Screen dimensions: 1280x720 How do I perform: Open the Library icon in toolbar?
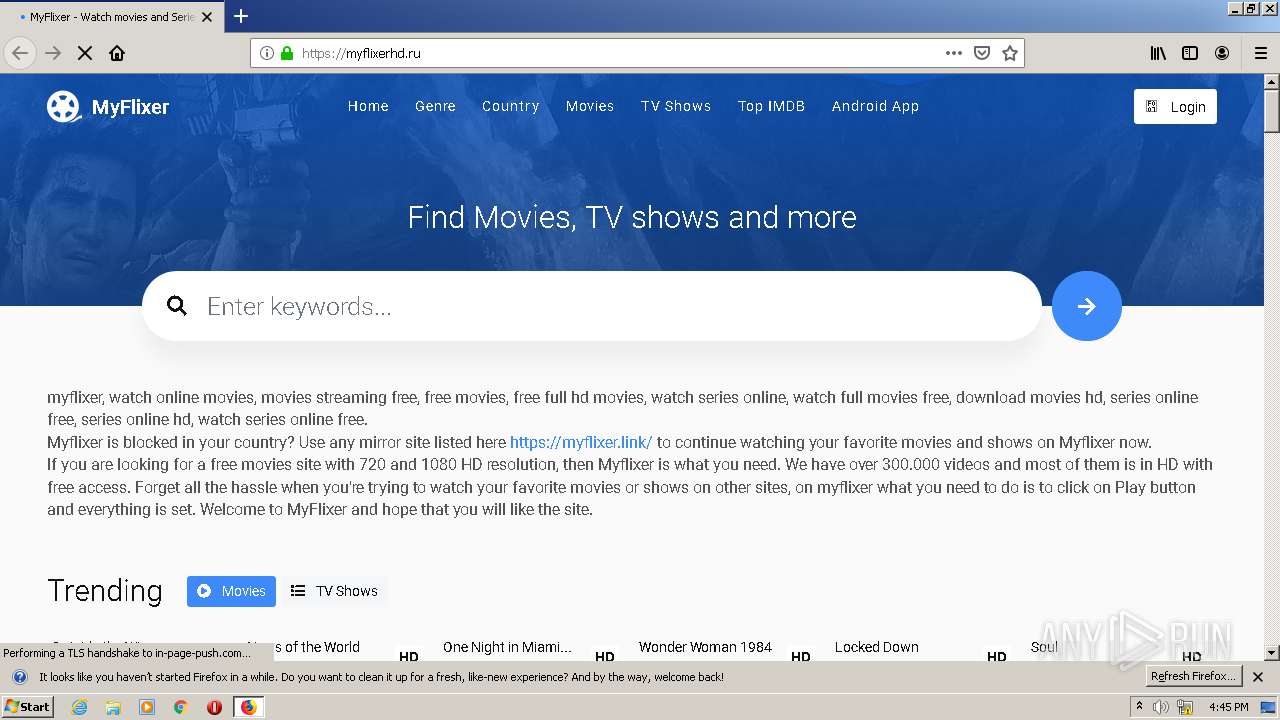click(1158, 53)
